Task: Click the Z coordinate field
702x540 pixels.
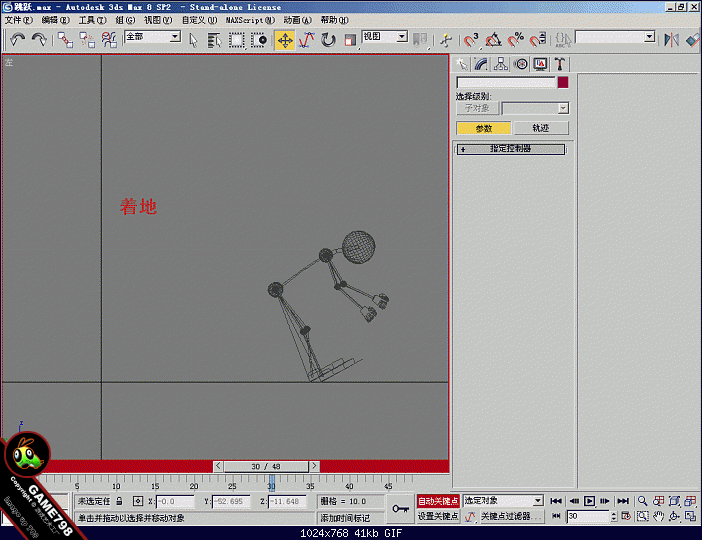Action: (x=287, y=501)
